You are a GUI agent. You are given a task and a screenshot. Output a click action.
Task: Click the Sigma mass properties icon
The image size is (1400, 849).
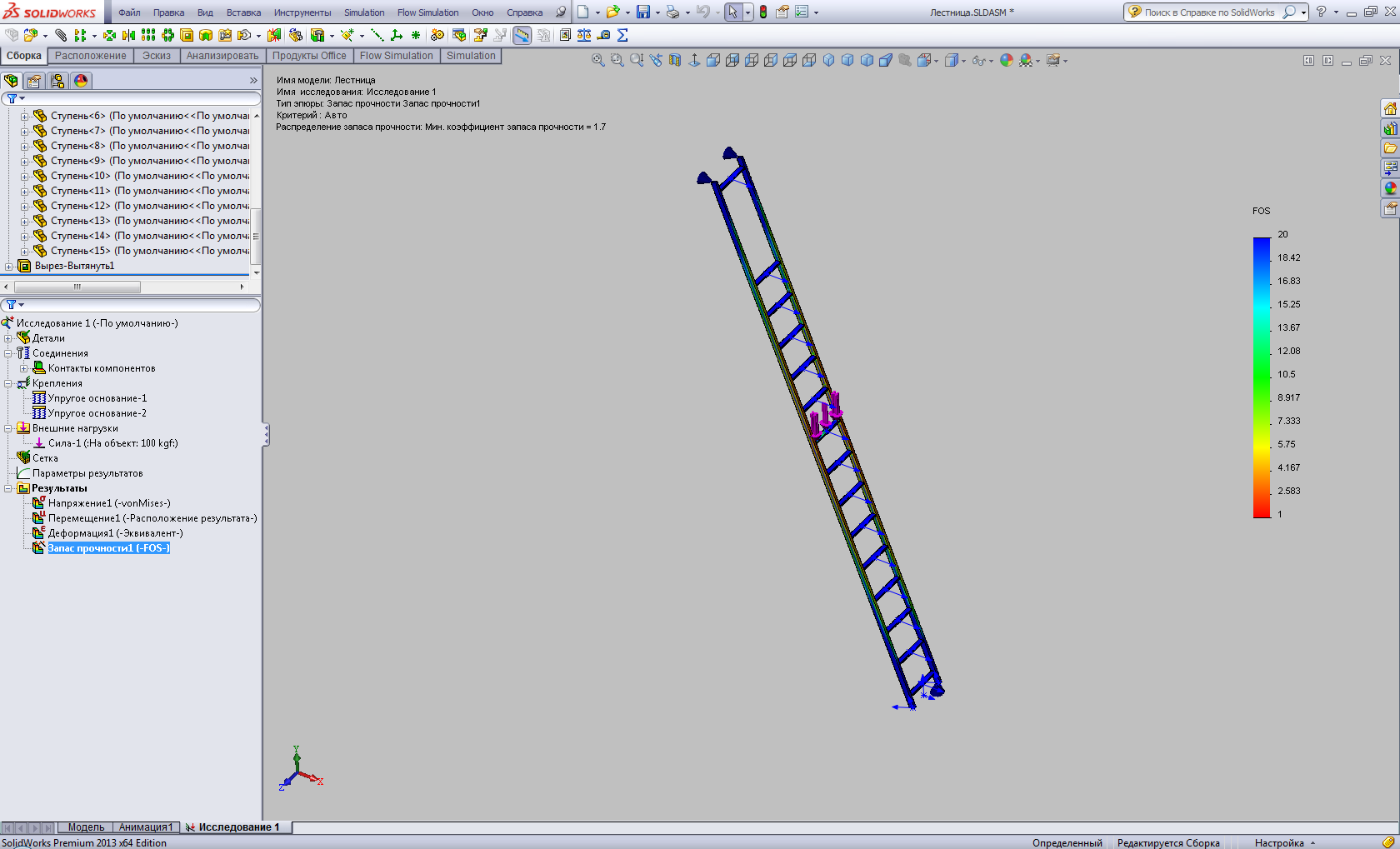pyautogui.click(x=622, y=35)
